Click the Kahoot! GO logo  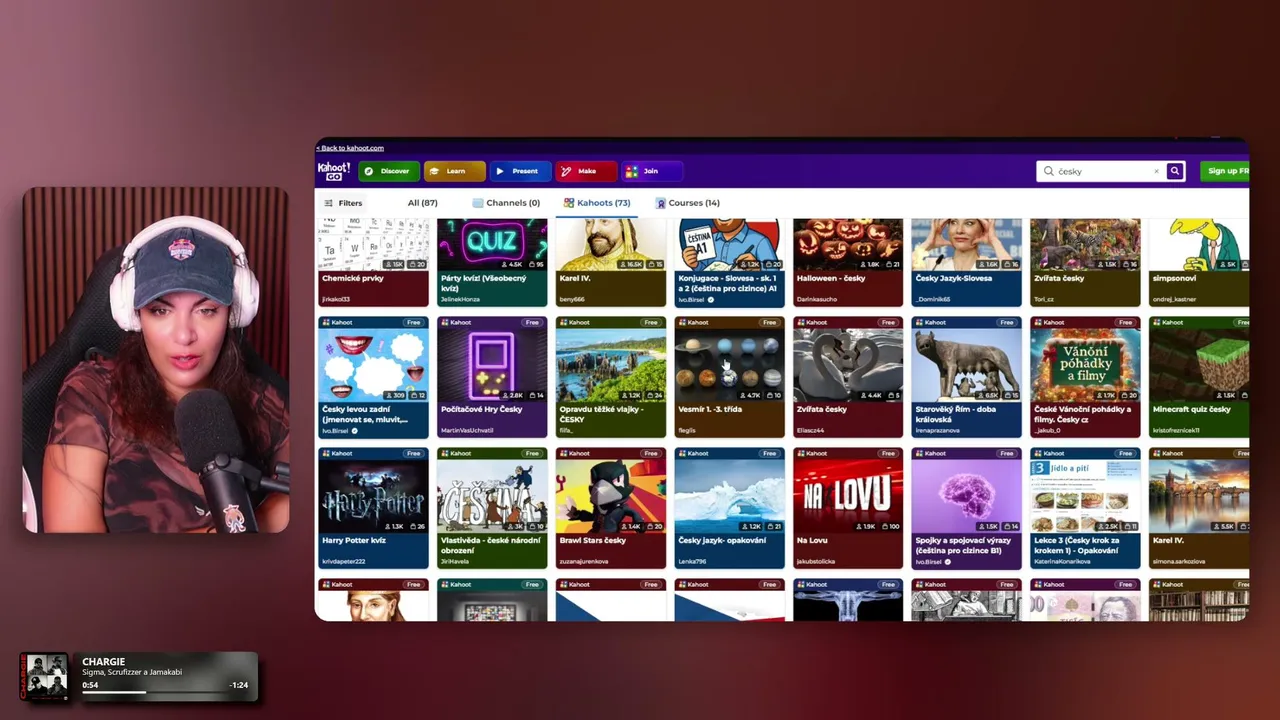coord(334,171)
